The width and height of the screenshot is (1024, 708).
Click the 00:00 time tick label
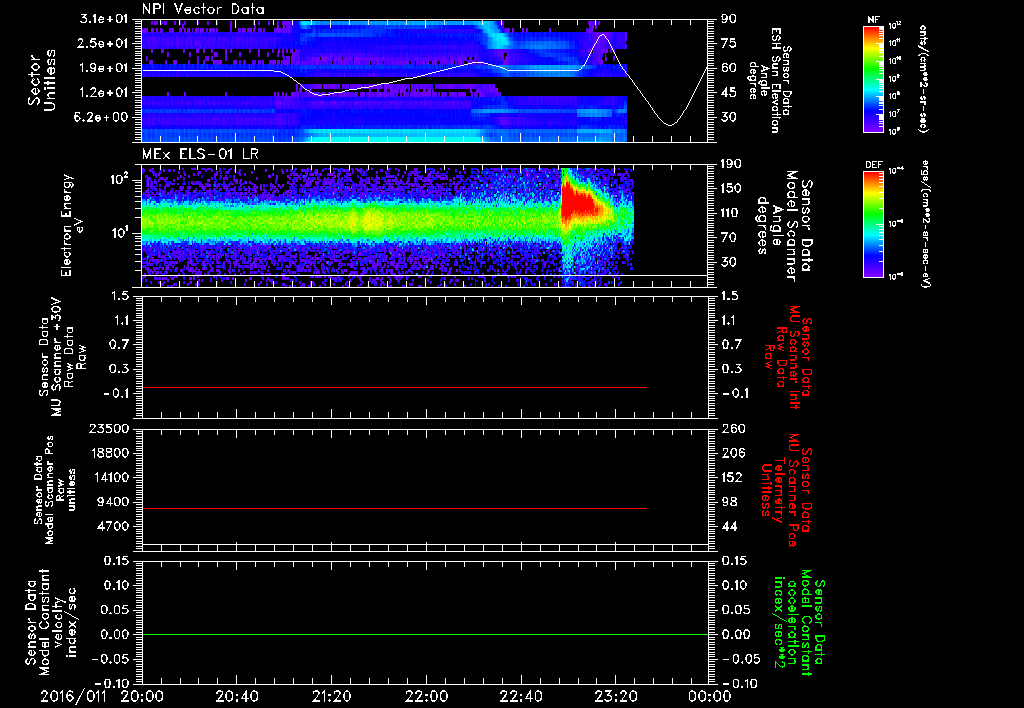tap(710, 696)
